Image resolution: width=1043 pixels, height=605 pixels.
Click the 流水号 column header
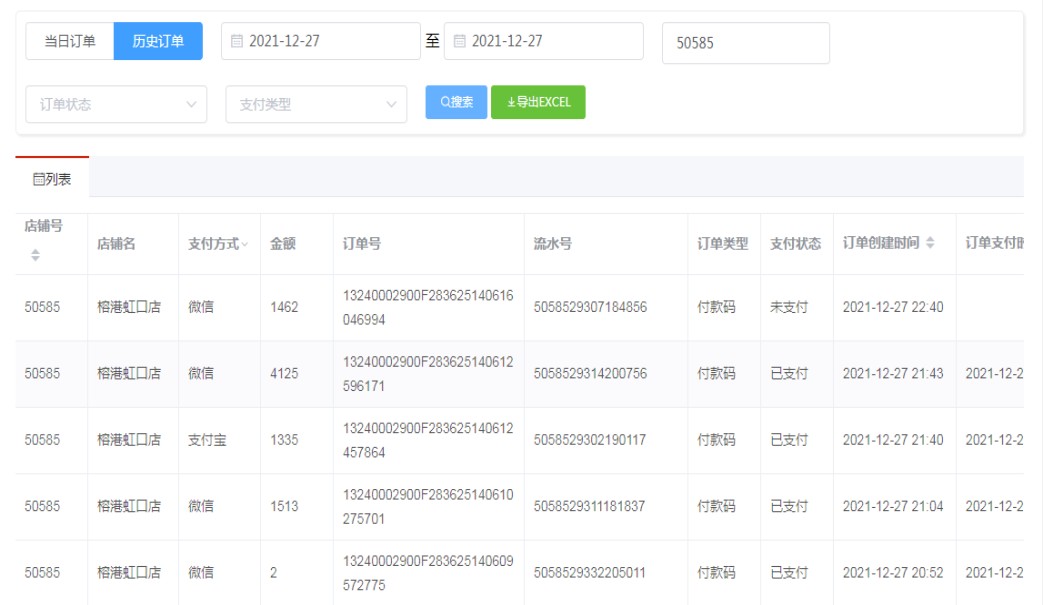click(x=553, y=244)
